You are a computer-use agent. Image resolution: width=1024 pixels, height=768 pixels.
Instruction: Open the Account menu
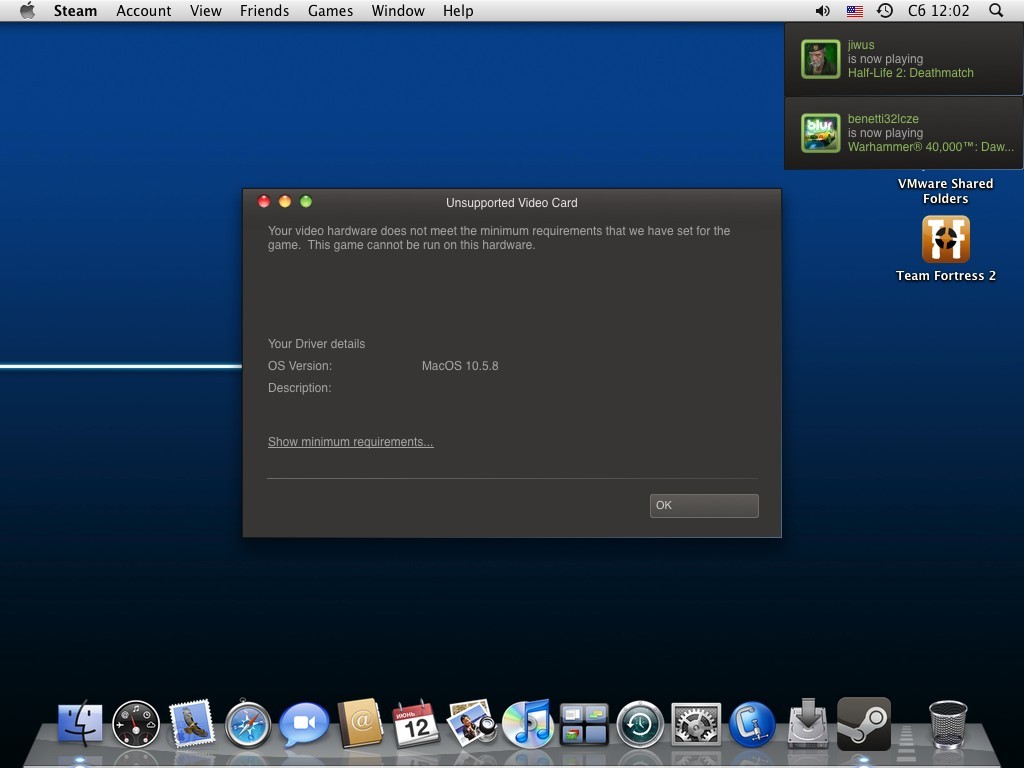point(144,11)
